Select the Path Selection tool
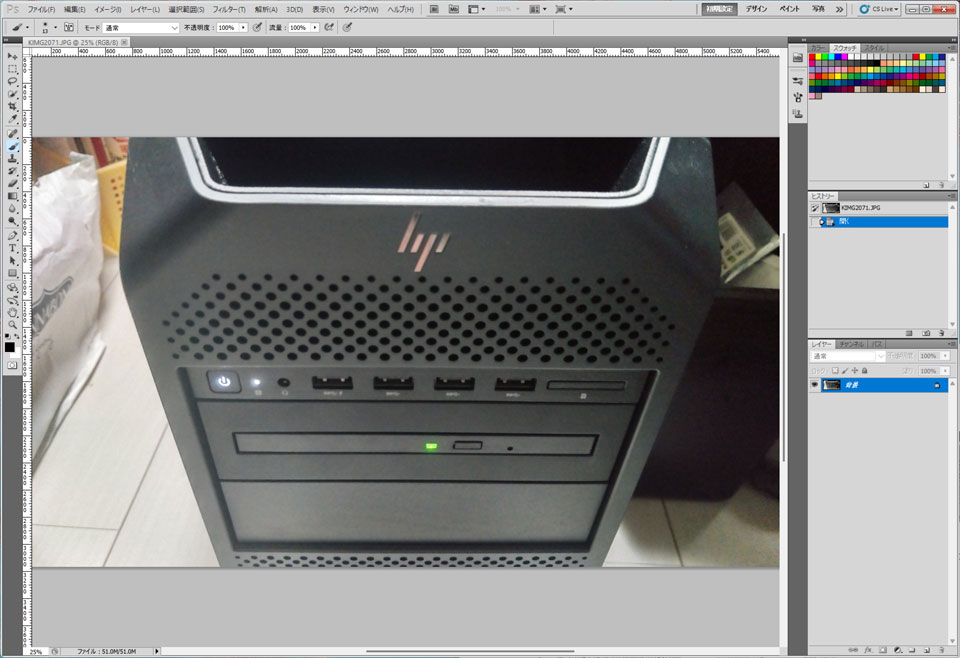 (x=12, y=261)
